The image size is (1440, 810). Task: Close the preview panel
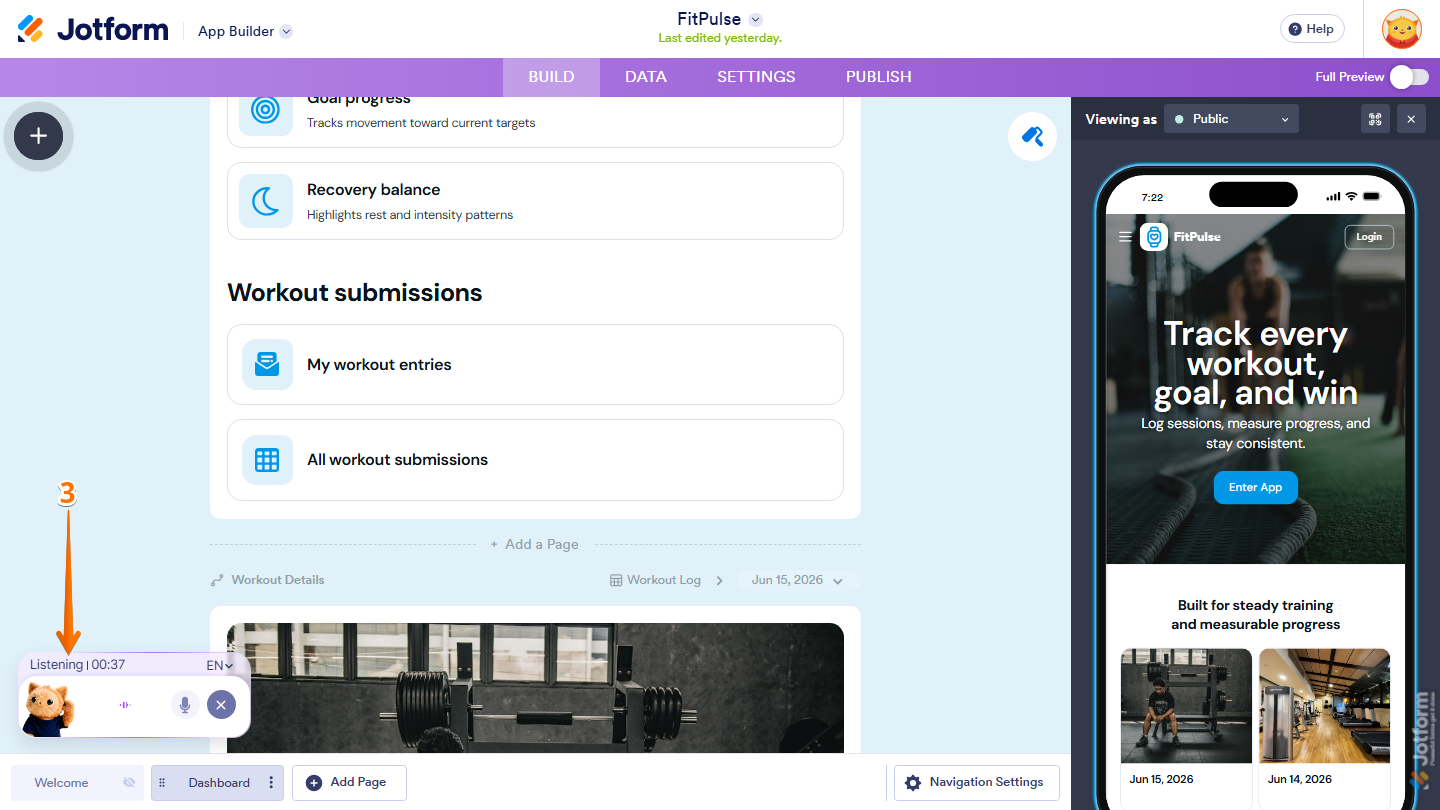[1411, 119]
